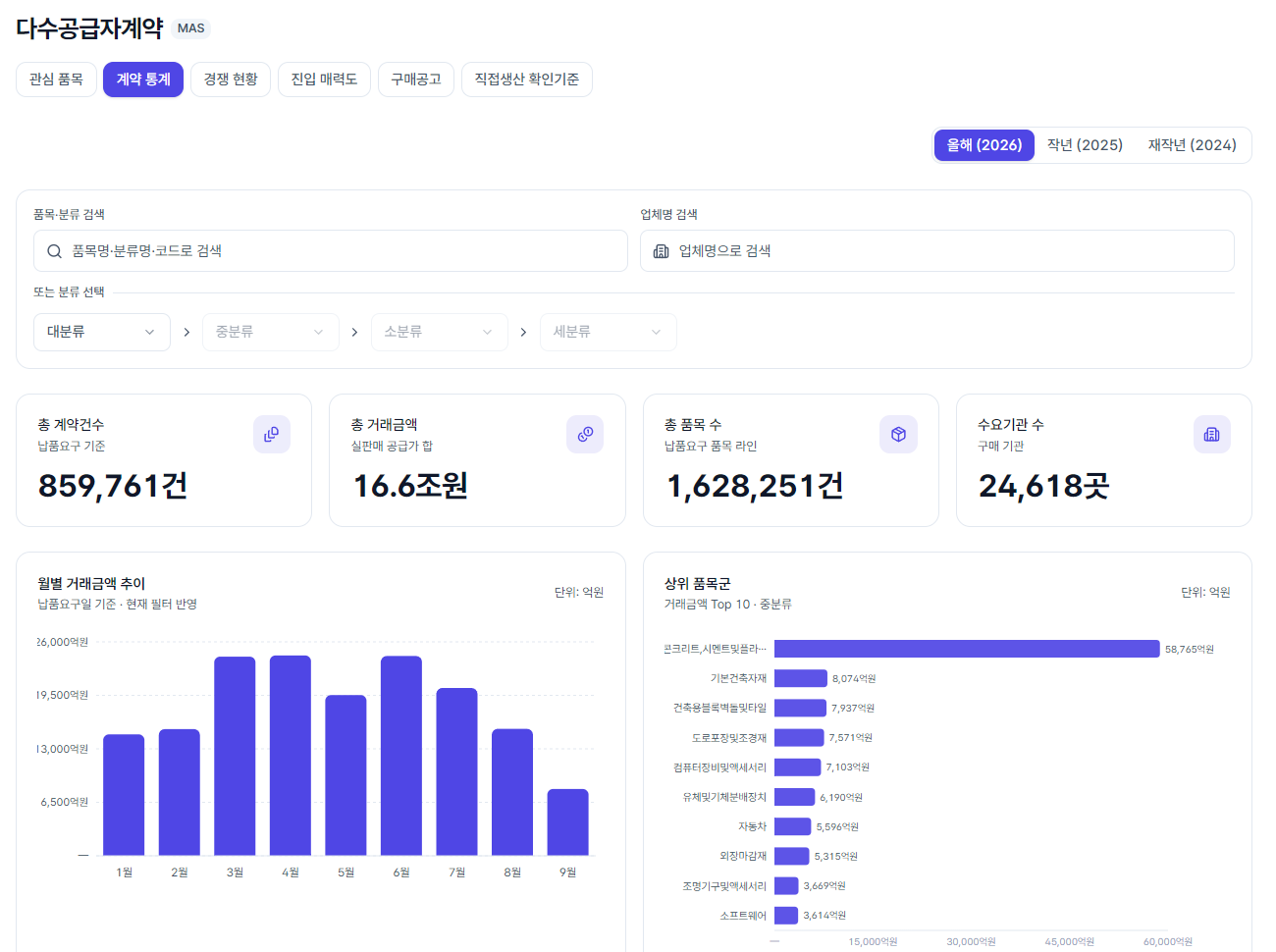
Task: Click the 16.6조원 transaction amount value
Action: [410, 486]
